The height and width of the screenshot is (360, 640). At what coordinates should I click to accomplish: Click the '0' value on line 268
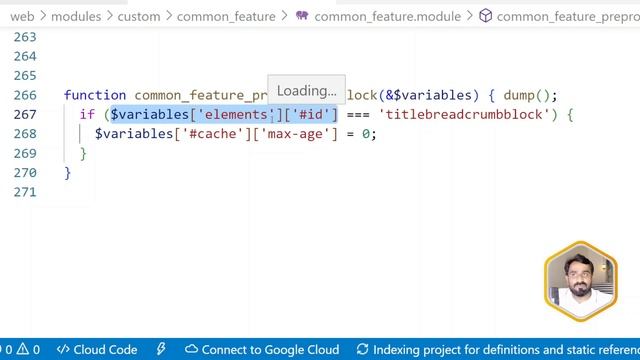pos(365,134)
